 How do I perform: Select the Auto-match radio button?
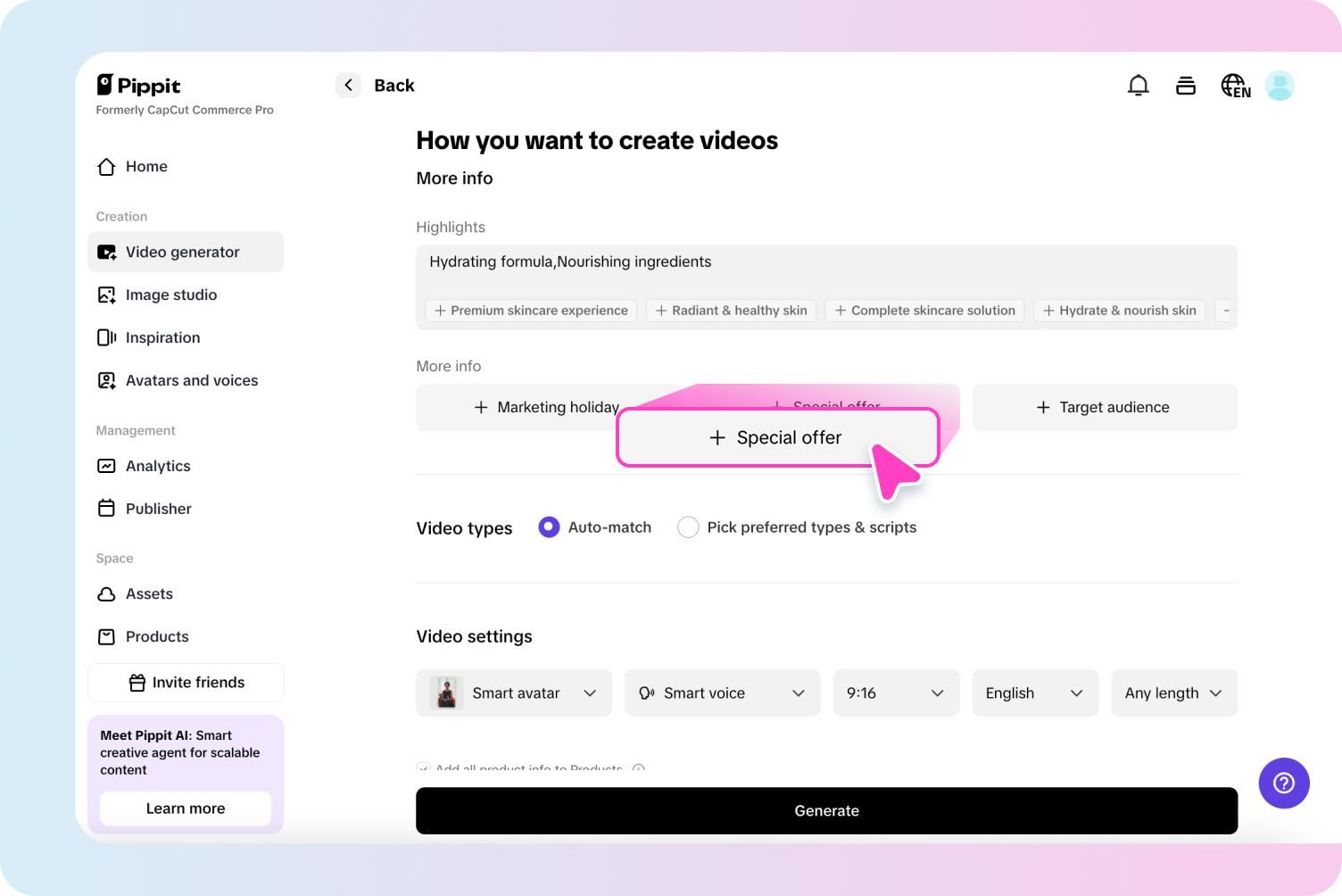549,527
